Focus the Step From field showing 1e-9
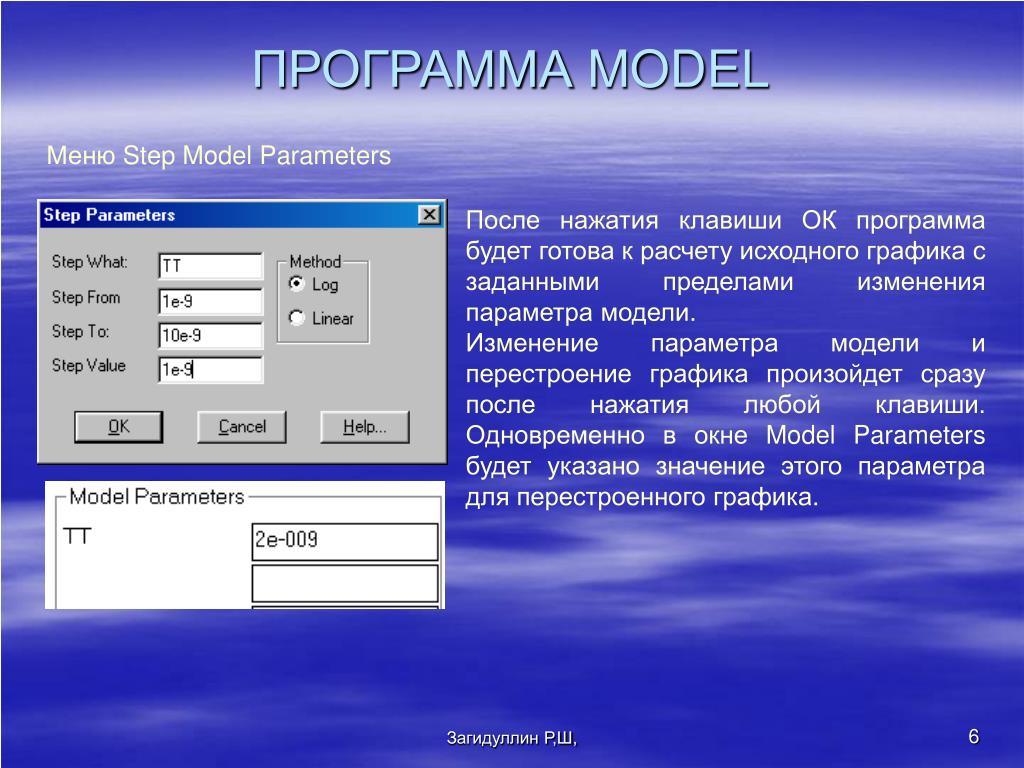Image resolution: width=1024 pixels, height=768 pixels. pyautogui.click(x=210, y=301)
